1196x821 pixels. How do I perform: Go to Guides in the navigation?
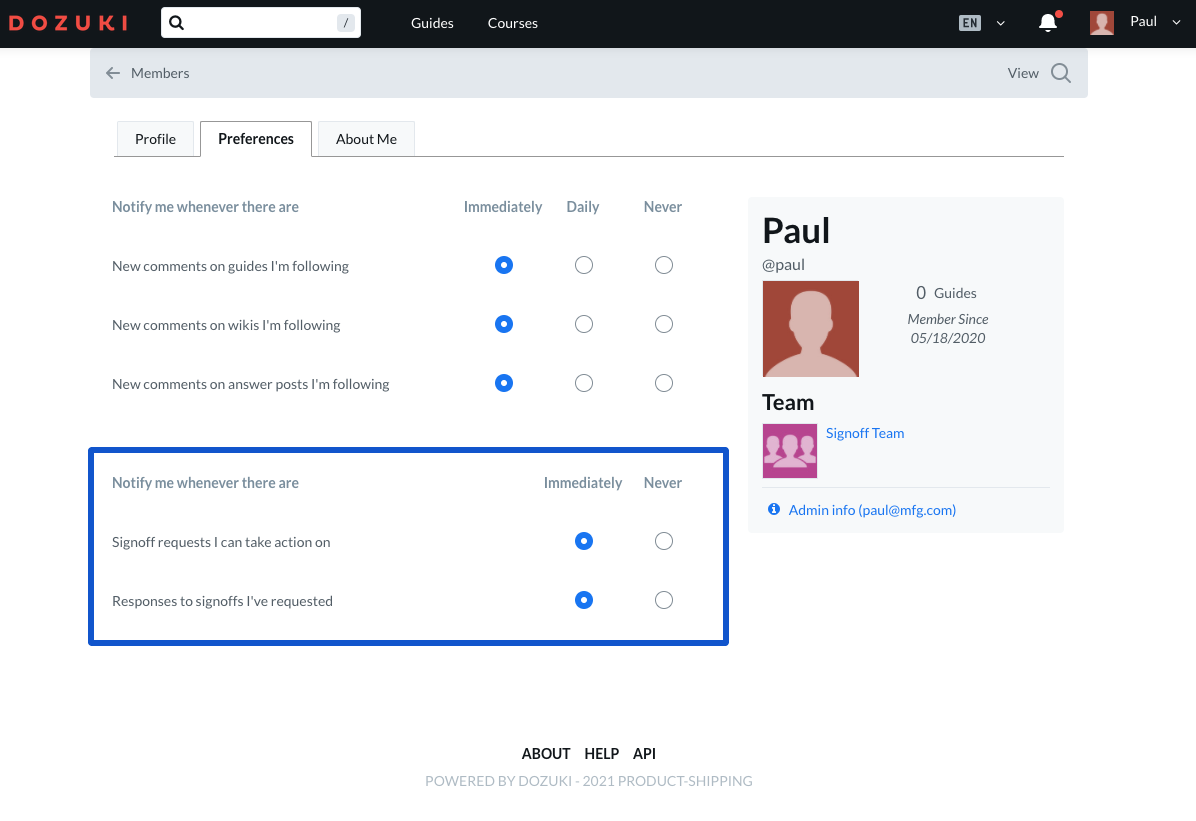[432, 23]
